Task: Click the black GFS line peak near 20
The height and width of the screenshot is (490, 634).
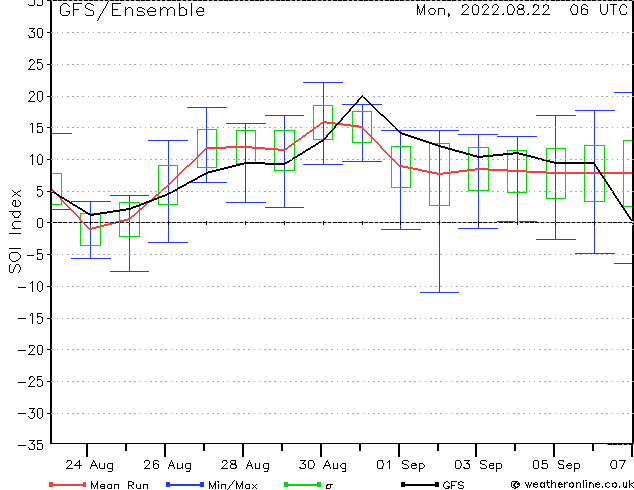Action: [362, 96]
